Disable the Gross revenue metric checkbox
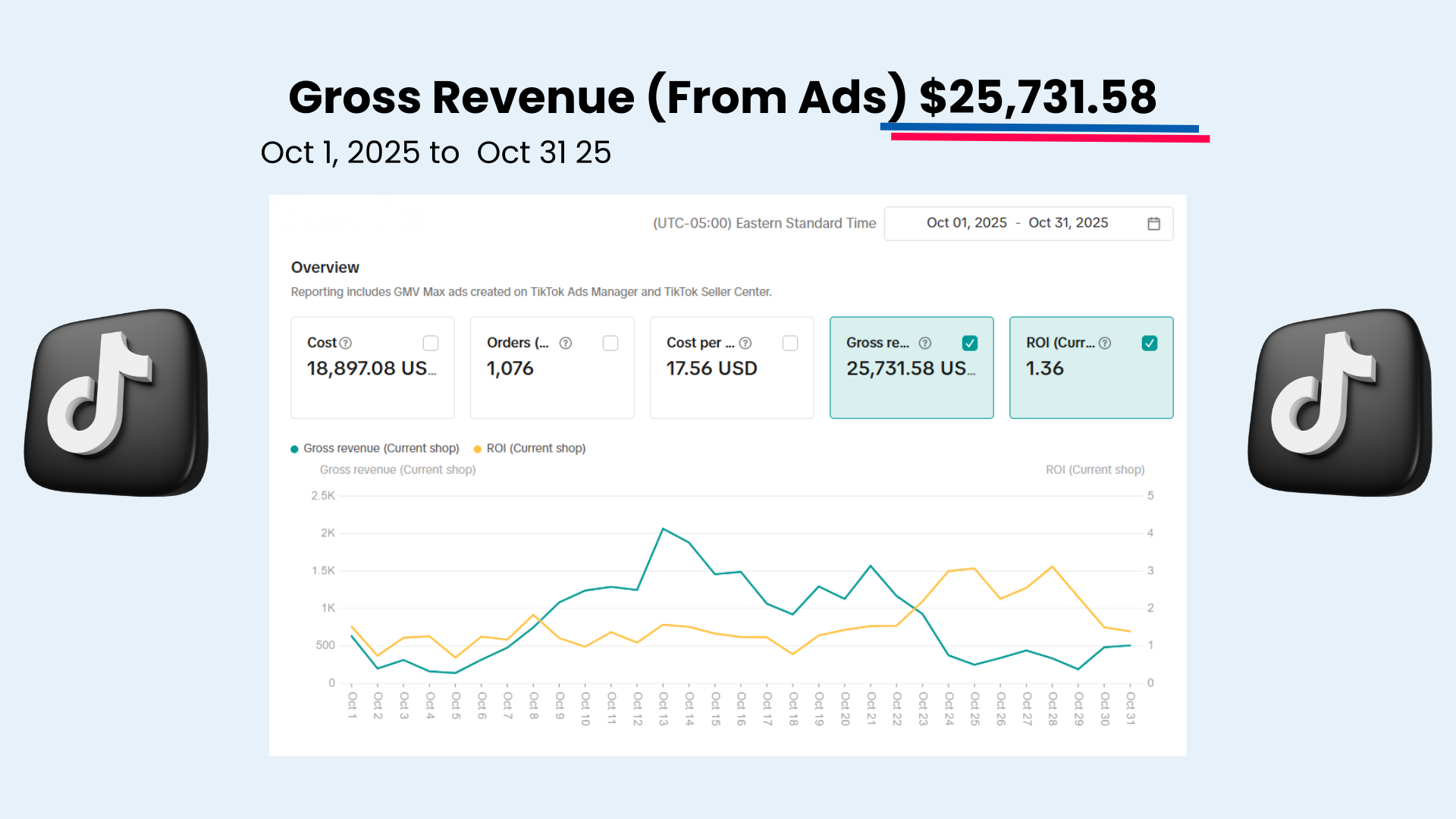 coord(970,343)
